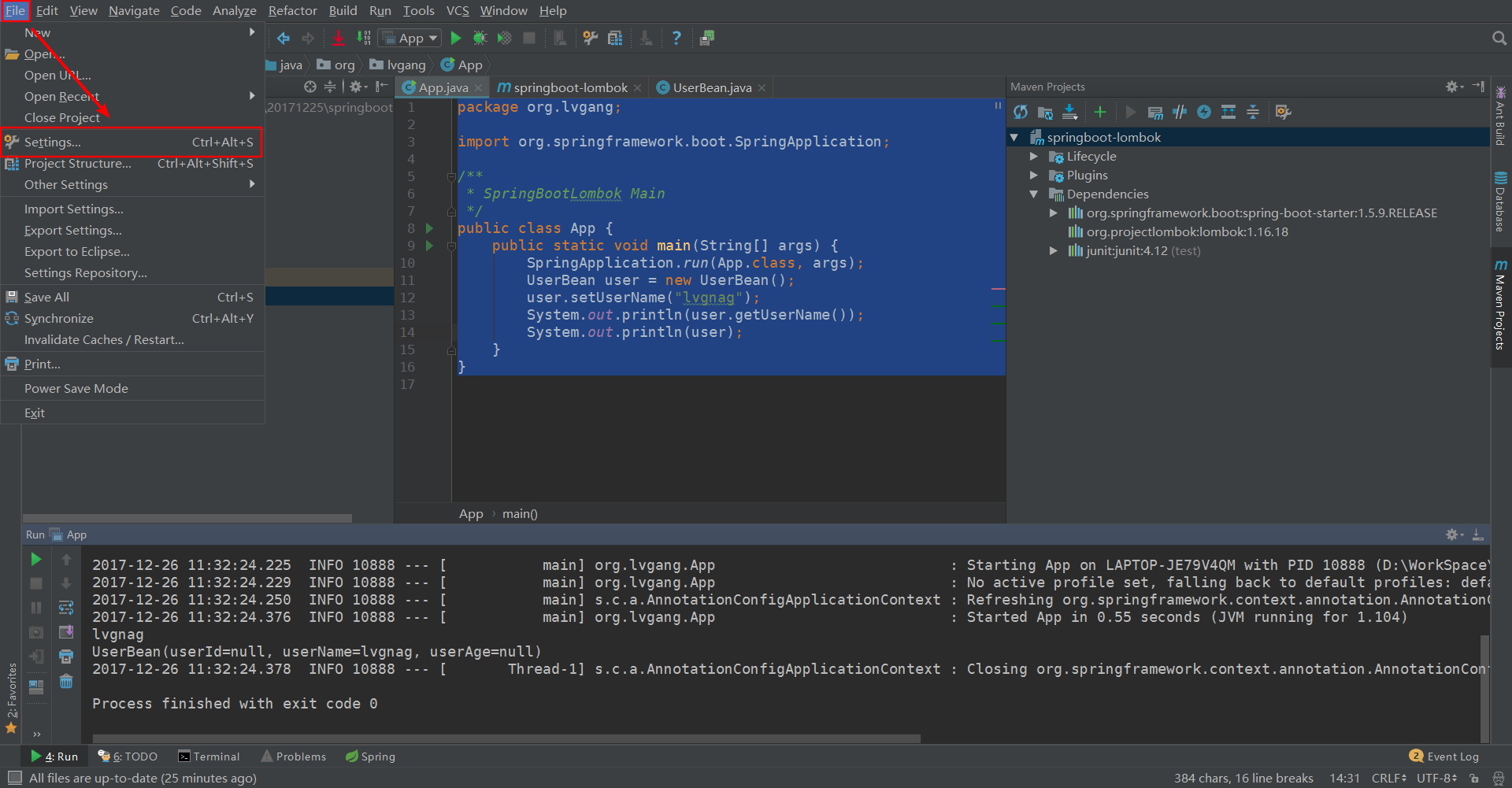Screen dimensions: 1512x788
Task: Click the red Update Project (VCS) arrow icon
Action: pyautogui.click(x=339, y=38)
